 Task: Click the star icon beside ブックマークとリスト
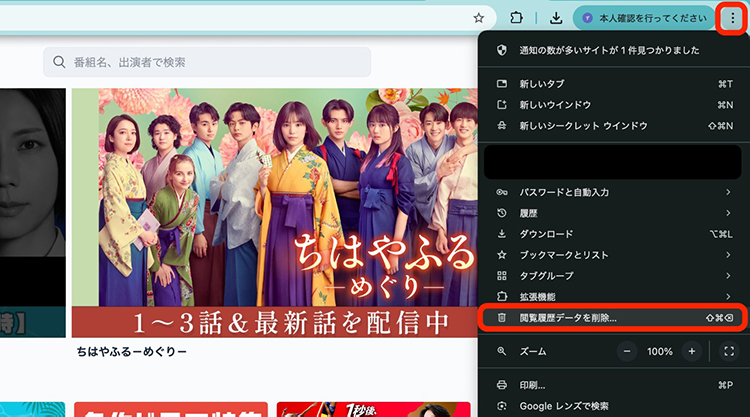point(501,255)
